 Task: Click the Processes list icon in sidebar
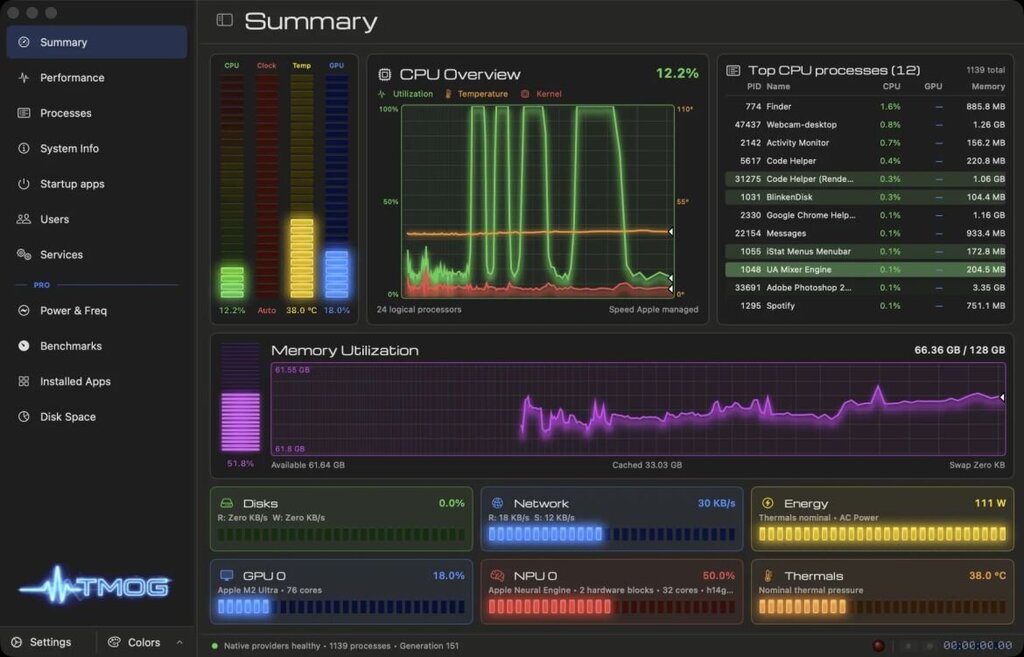(24, 113)
